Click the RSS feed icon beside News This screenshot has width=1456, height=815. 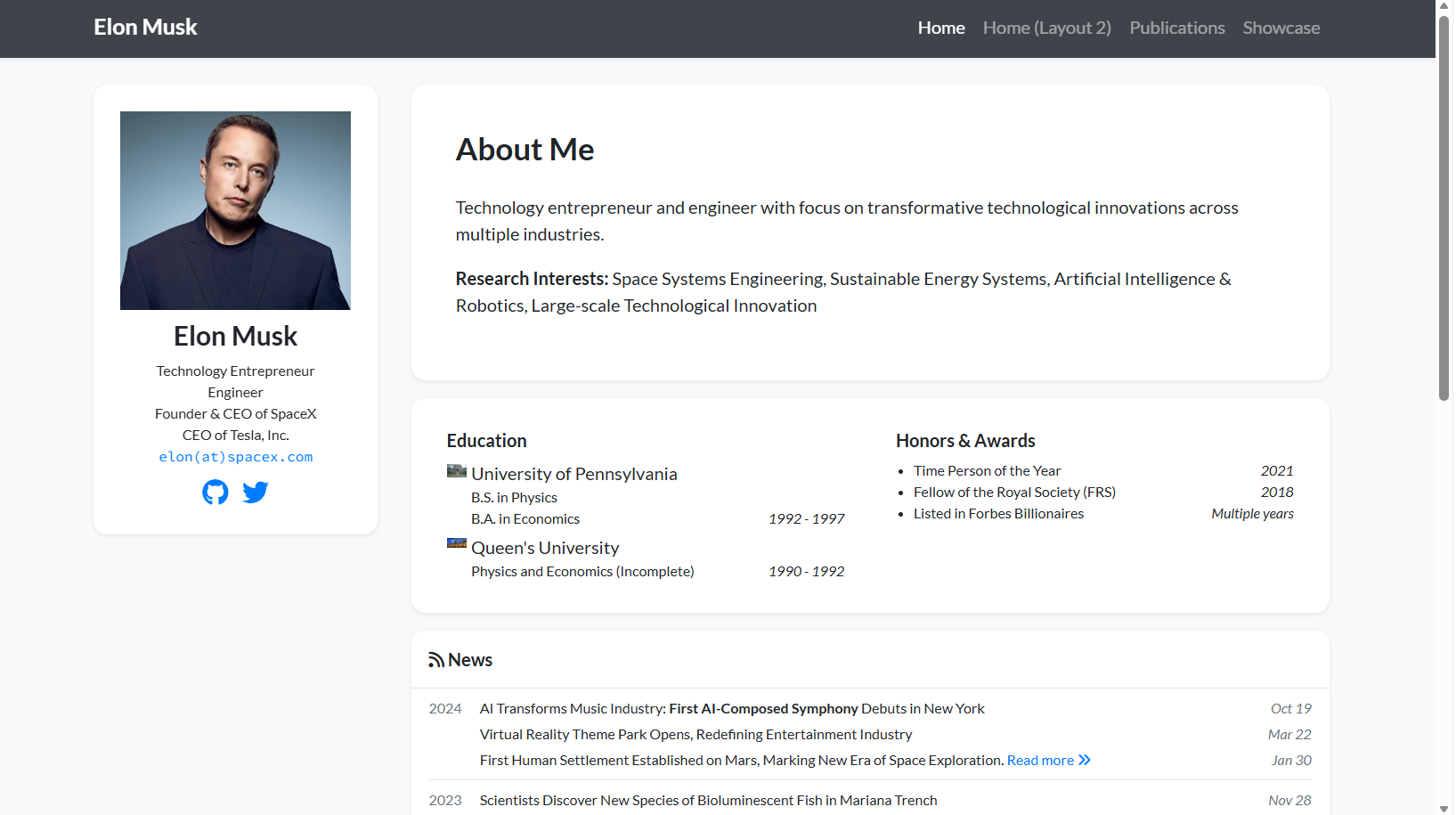coord(436,660)
